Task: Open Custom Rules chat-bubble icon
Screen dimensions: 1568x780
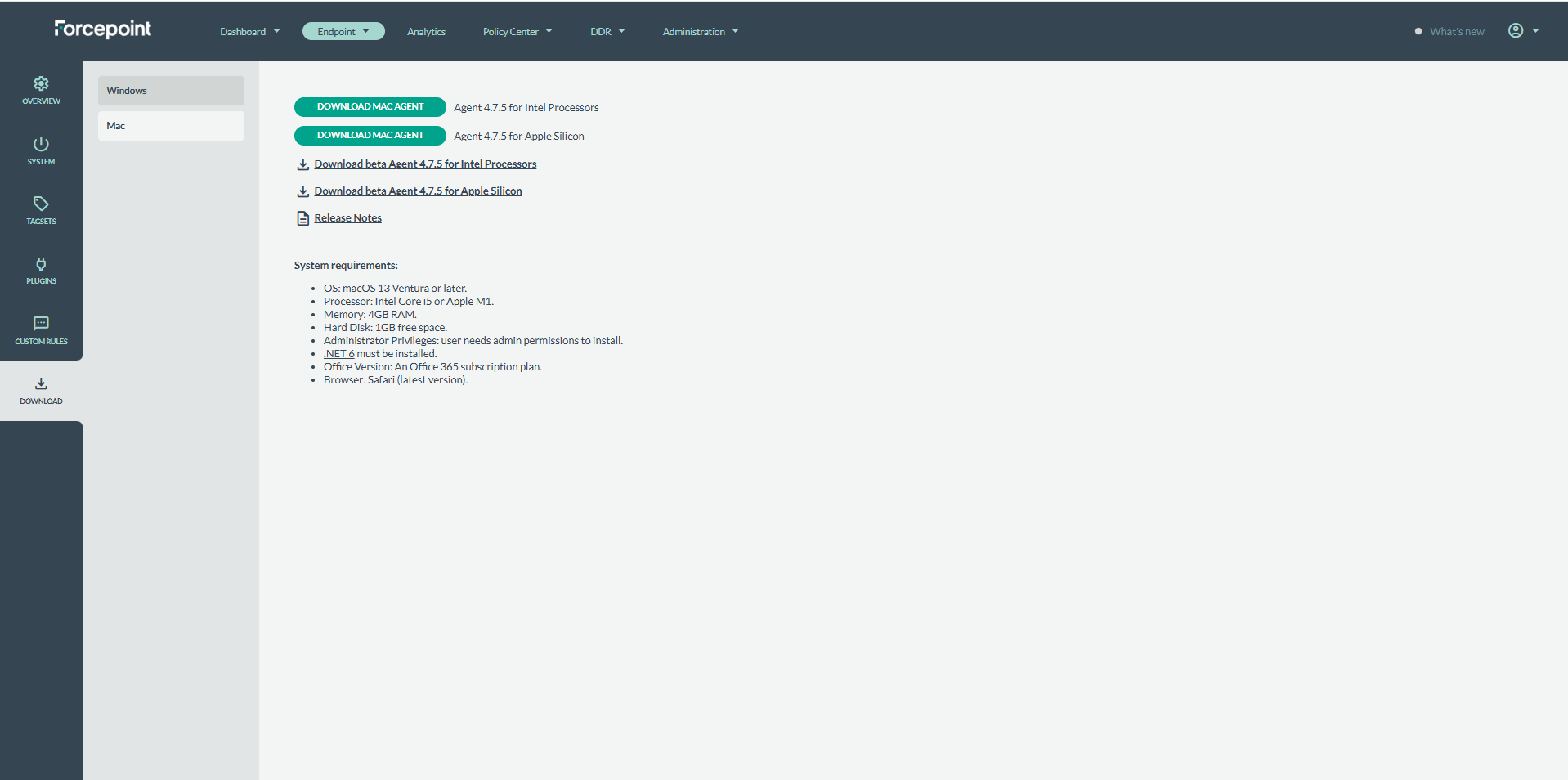Action: (x=41, y=323)
